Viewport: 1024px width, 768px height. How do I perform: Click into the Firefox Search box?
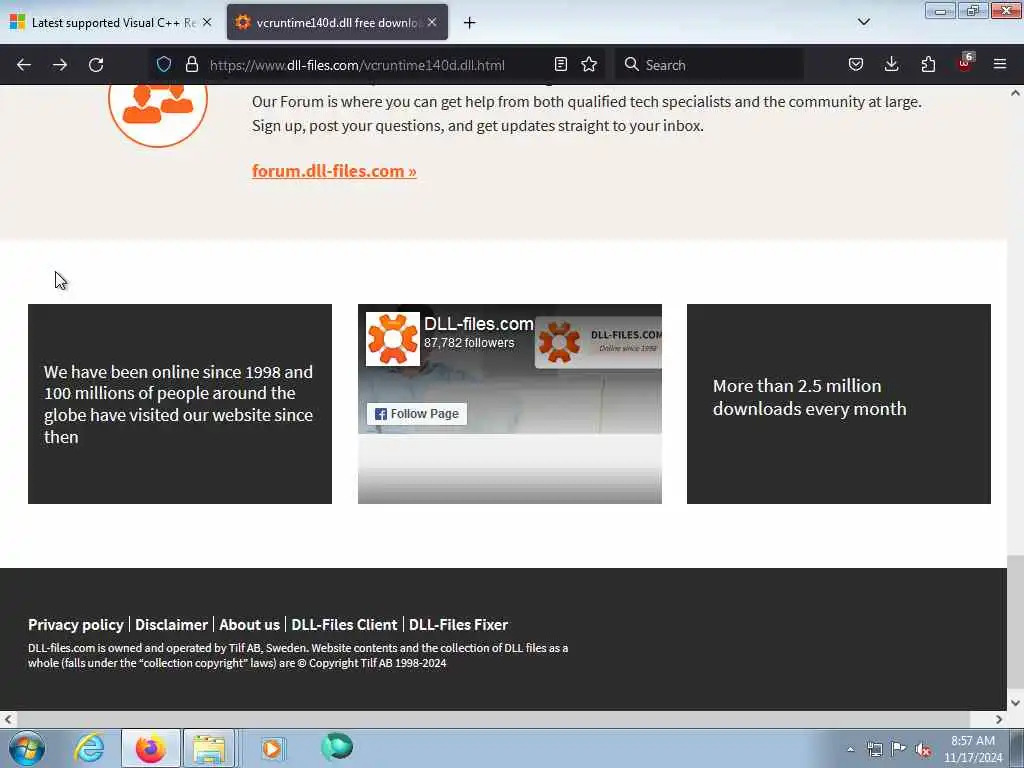click(x=709, y=65)
